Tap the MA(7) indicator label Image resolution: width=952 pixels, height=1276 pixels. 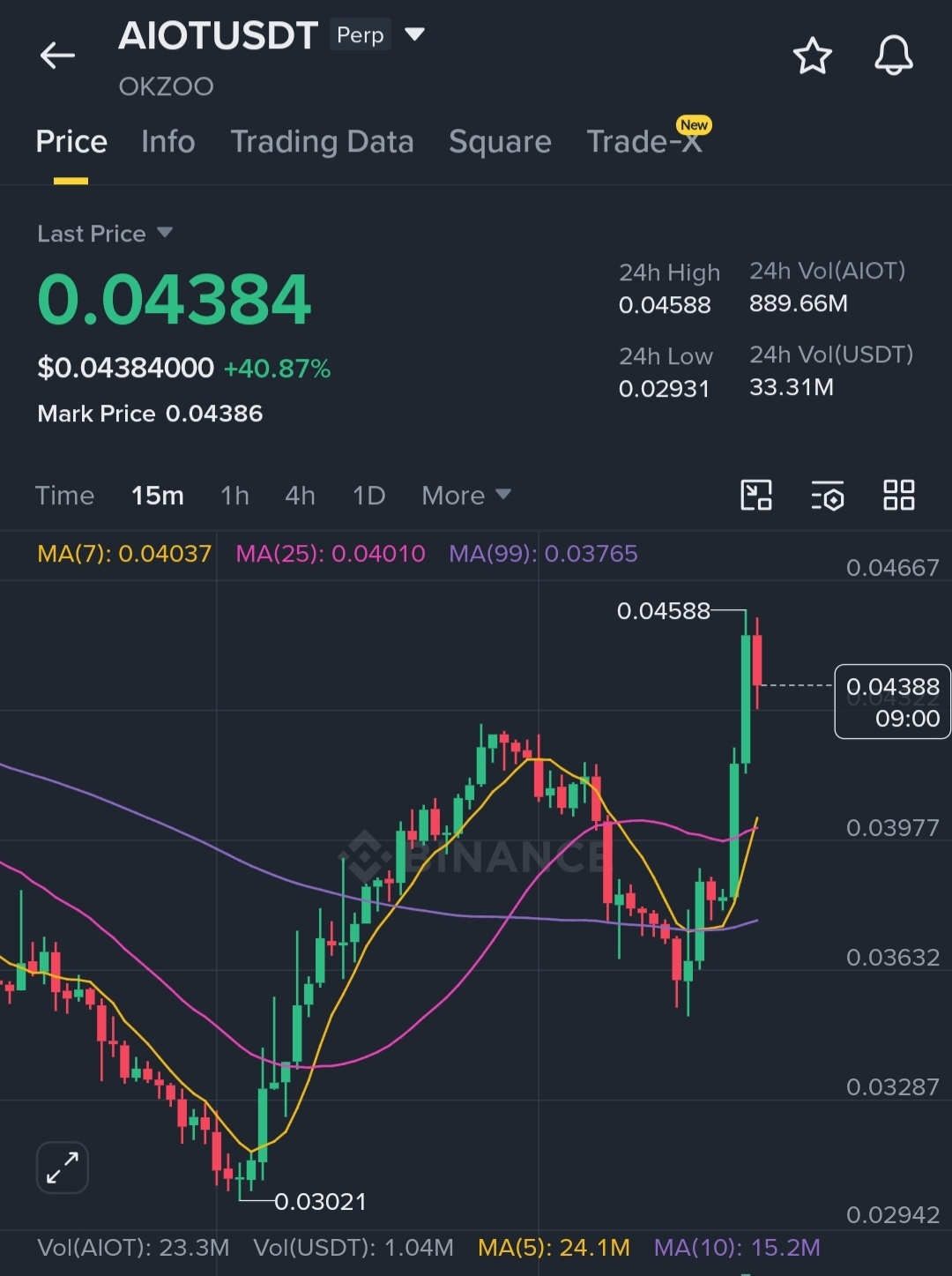coord(124,554)
